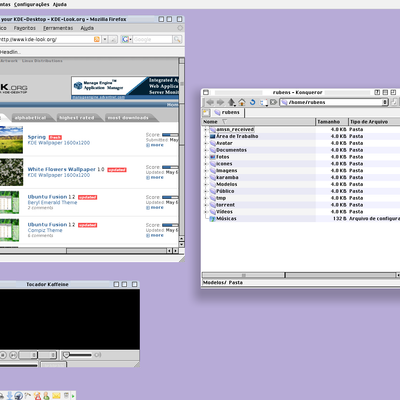400x400 pixels.
Task: Click the Manage Engine banner ad
Action: (x=125, y=88)
